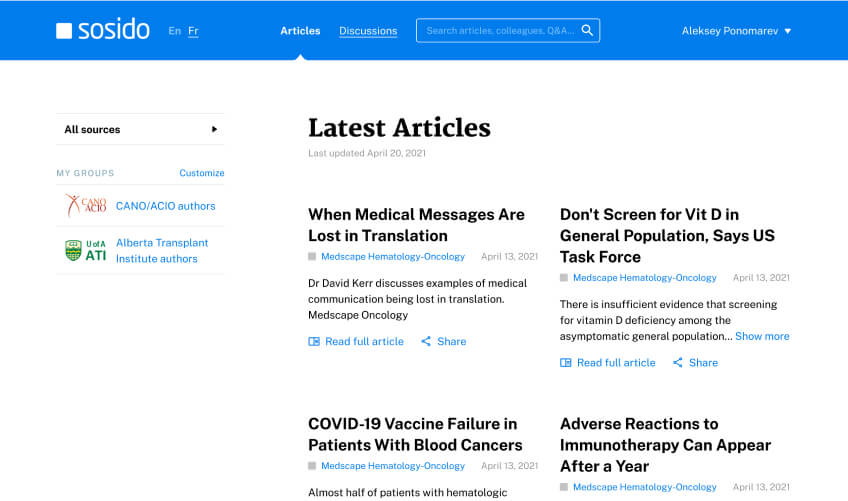
Task: Go to the Articles tab
Action: [x=300, y=31]
